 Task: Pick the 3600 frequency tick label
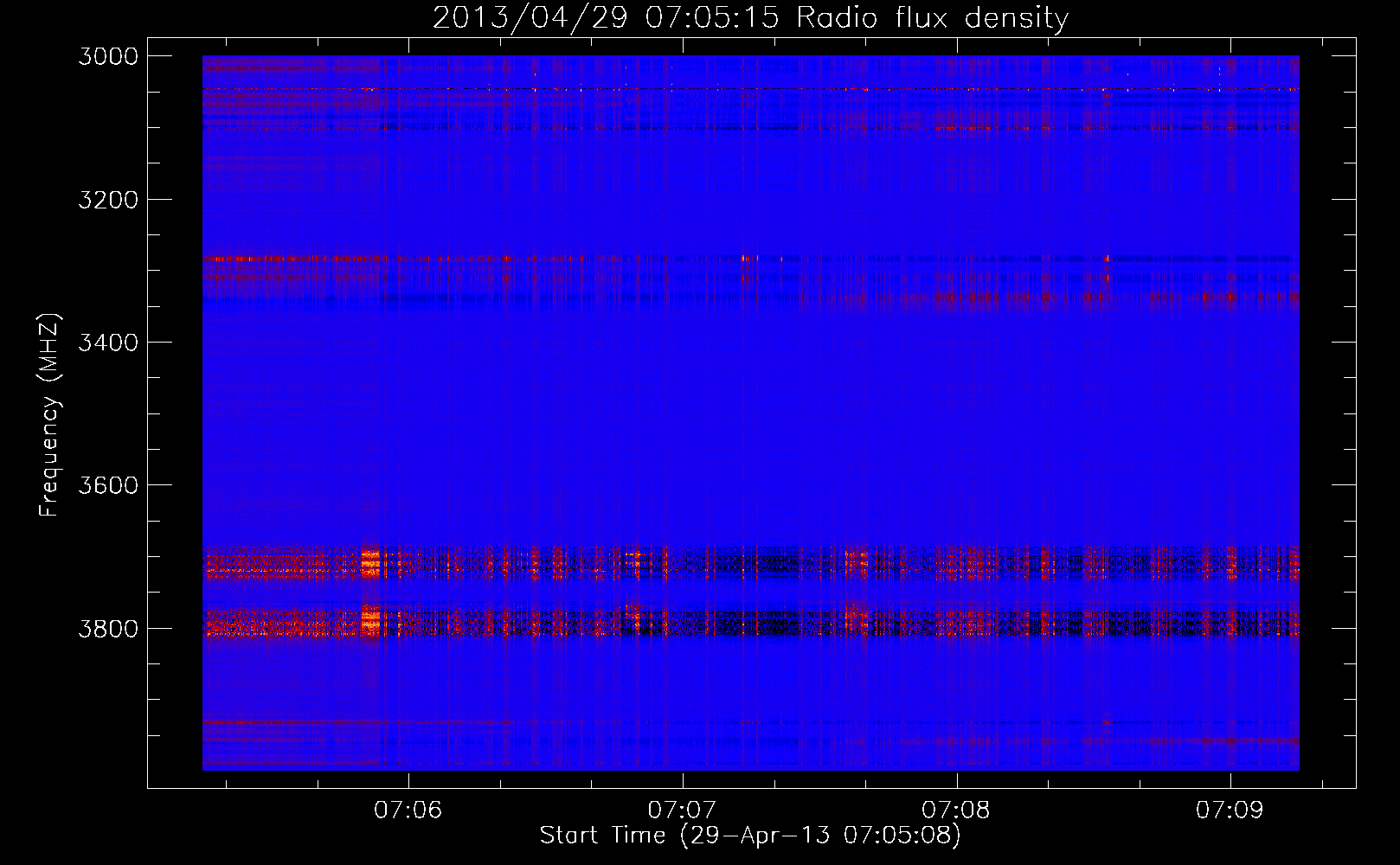pos(108,485)
